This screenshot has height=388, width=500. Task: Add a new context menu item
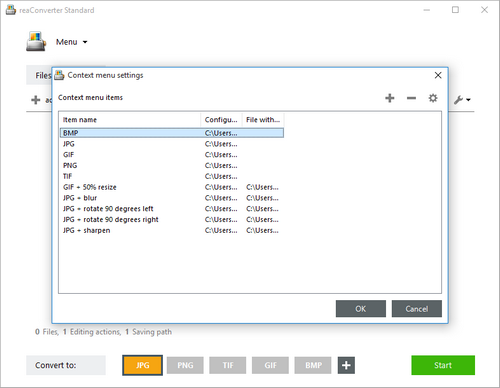click(390, 98)
